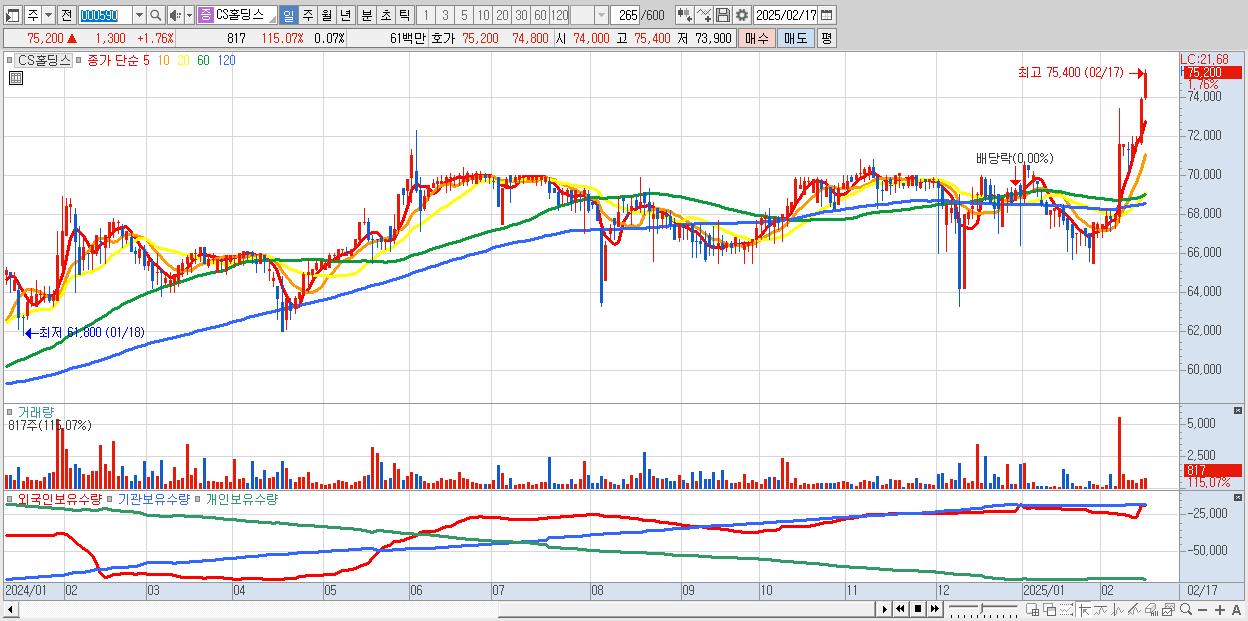Click the panel layout icon at toolbar start

pos(12,16)
